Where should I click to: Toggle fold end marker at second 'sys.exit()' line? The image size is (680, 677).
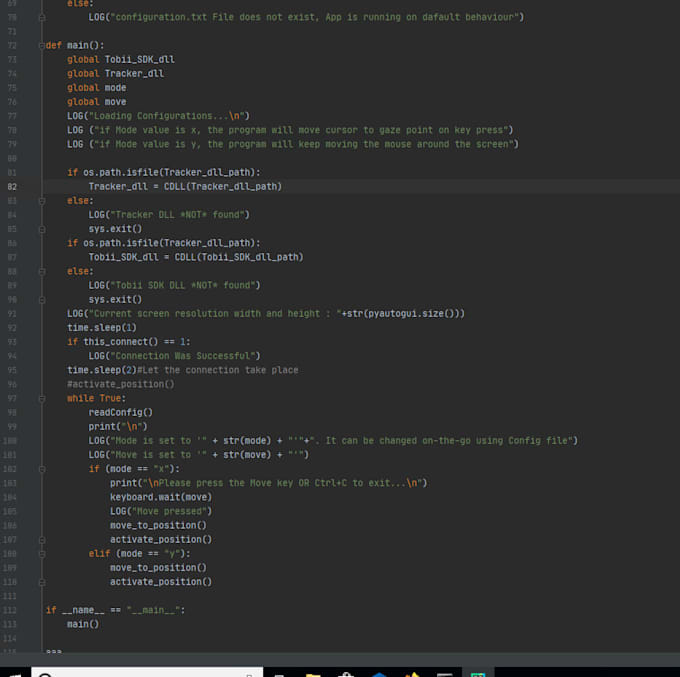42,300
